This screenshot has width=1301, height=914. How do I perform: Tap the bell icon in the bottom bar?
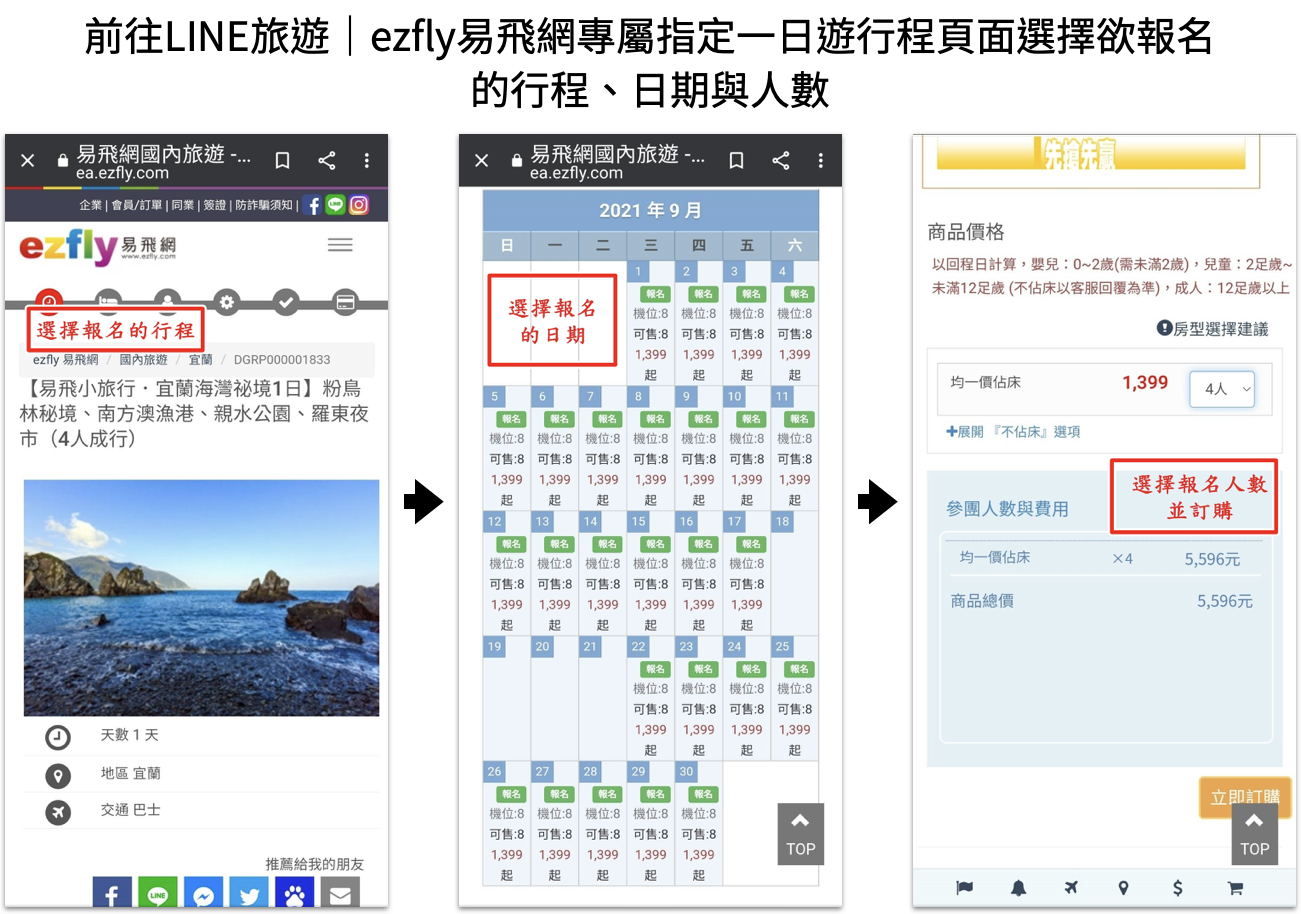click(1018, 888)
